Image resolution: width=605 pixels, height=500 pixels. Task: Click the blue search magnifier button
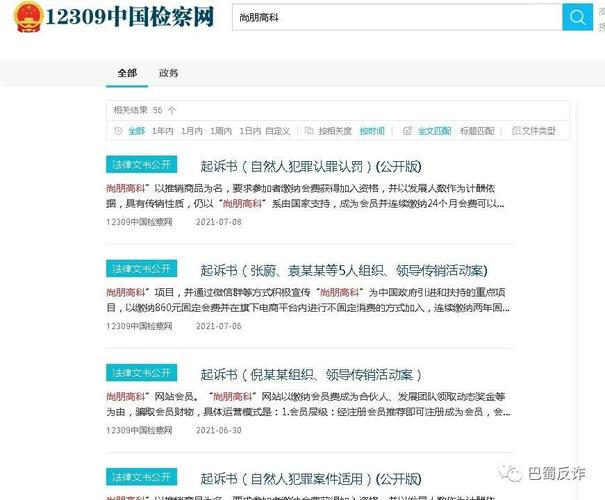tap(577, 17)
